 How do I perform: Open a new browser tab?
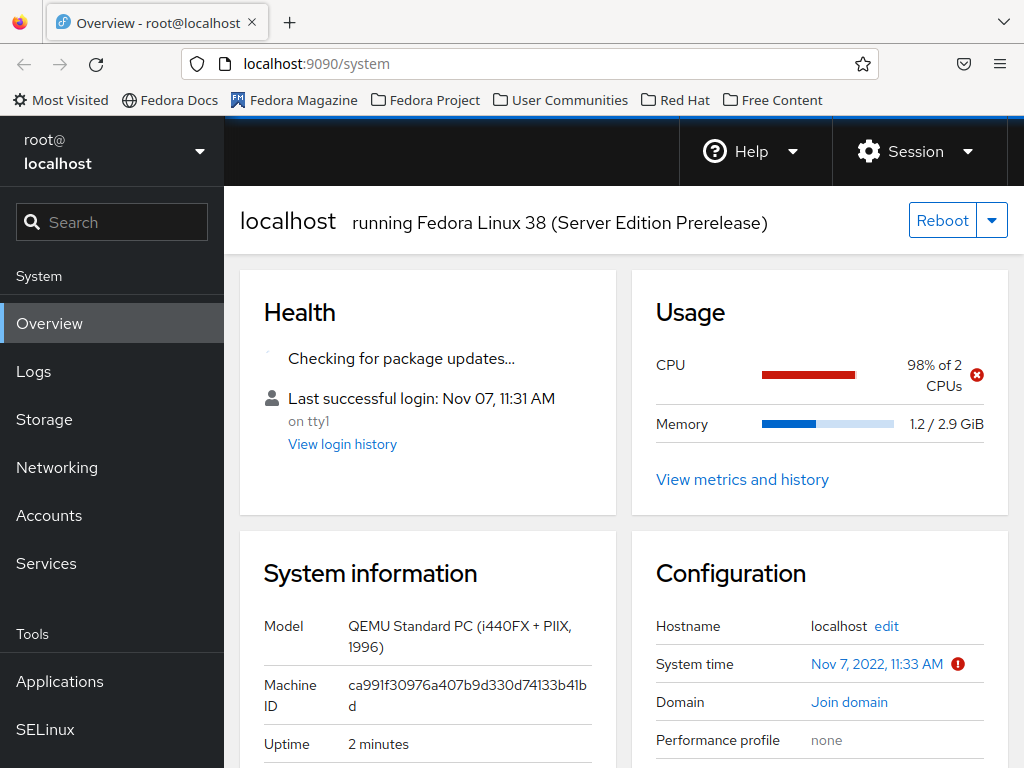tap(289, 23)
